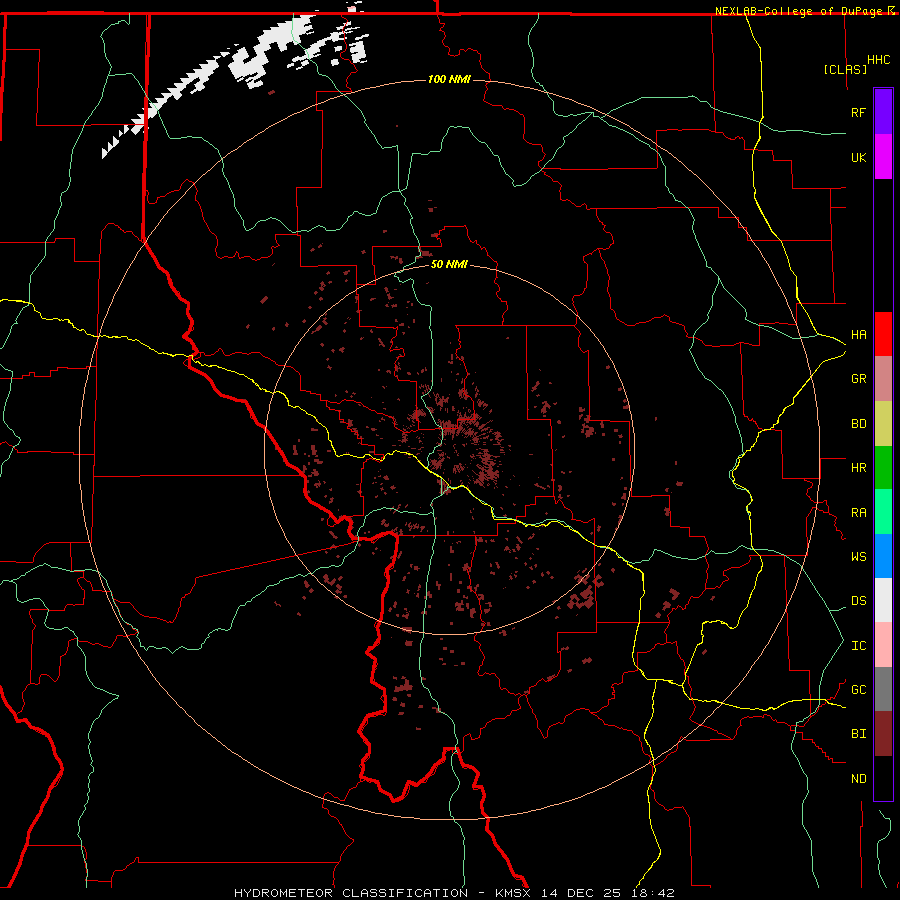Click the HA legend label
900x900 pixels.
(x=858, y=334)
